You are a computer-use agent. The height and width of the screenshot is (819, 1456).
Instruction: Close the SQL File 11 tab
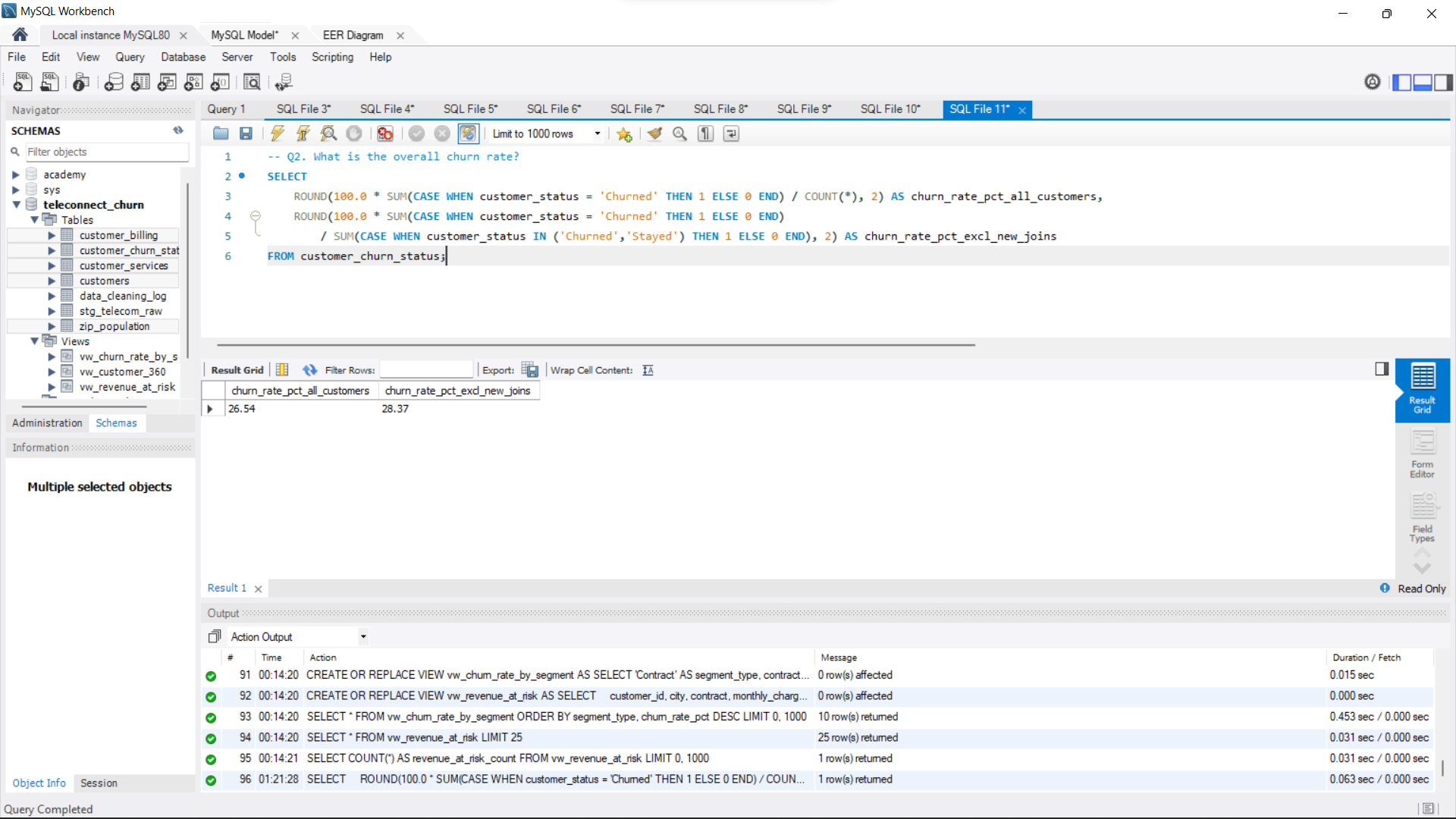(x=1022, y=110)
